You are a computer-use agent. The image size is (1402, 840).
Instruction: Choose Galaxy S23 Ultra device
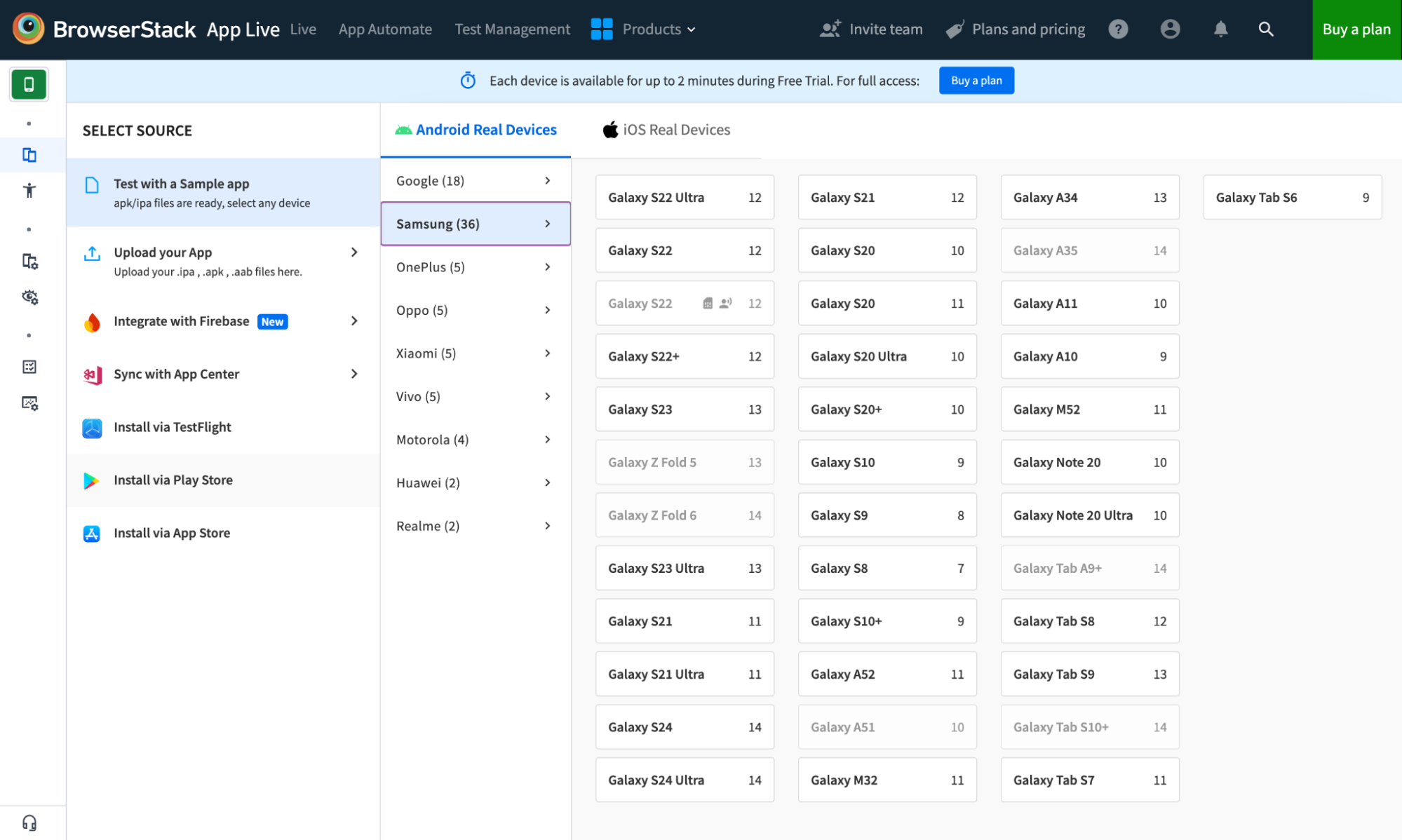[685, 568]
